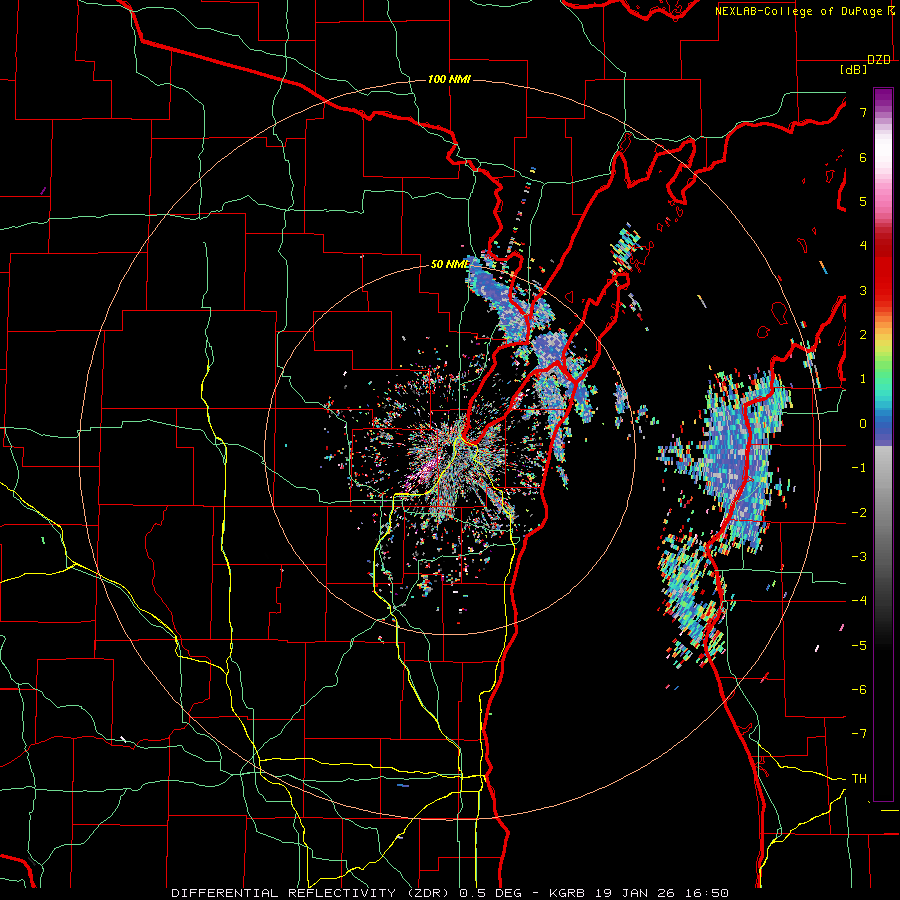
Task: Click the "-3" value on the color scale
Action: tap(859, 557)
